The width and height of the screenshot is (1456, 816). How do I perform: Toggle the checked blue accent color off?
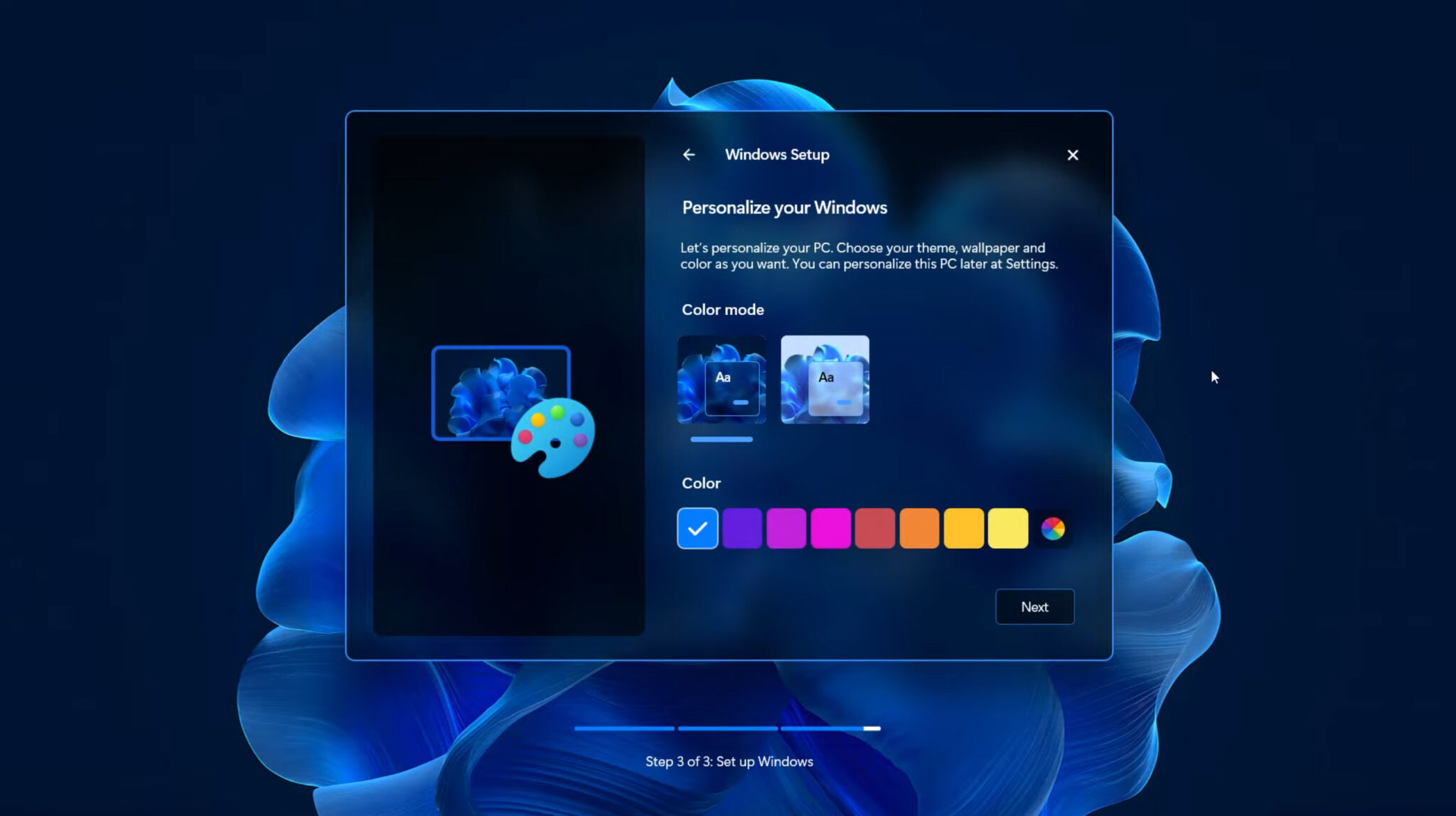coord(697,528)
